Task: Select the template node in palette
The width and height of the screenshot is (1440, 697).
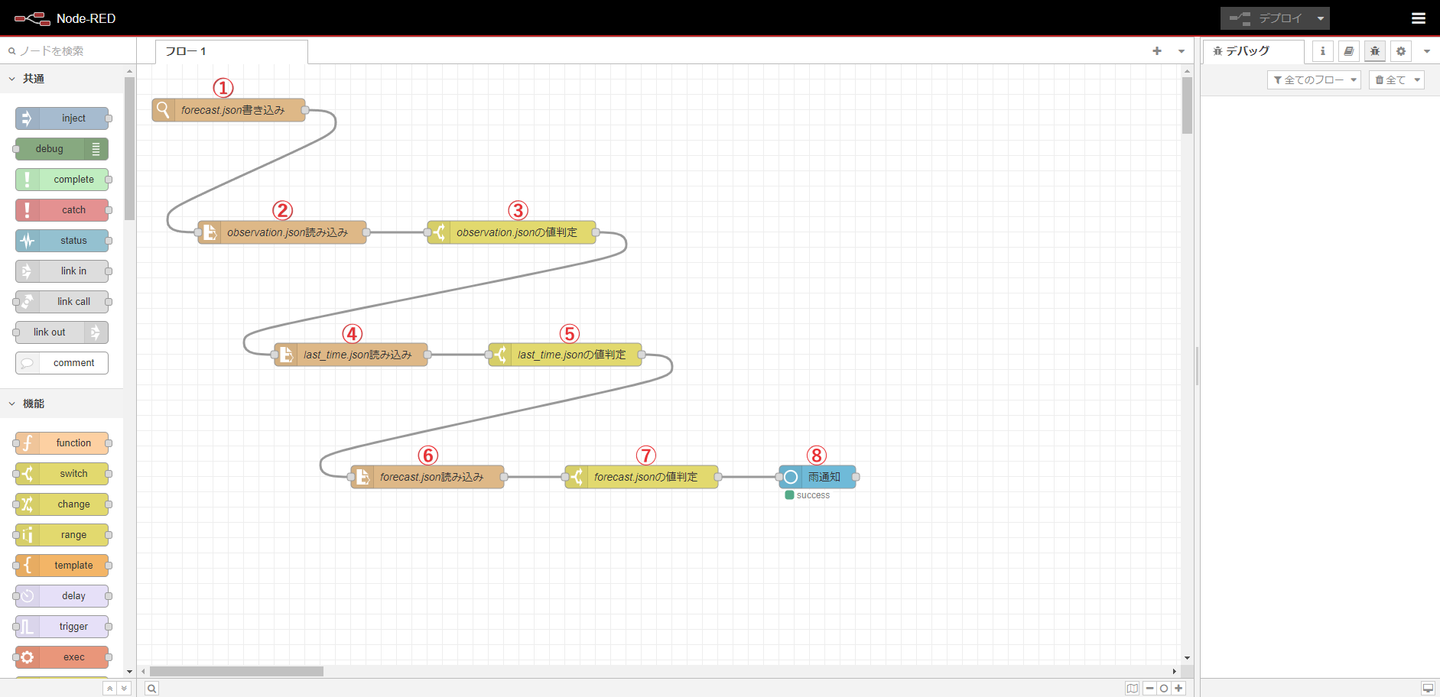Action: click(x=62, y=565)
